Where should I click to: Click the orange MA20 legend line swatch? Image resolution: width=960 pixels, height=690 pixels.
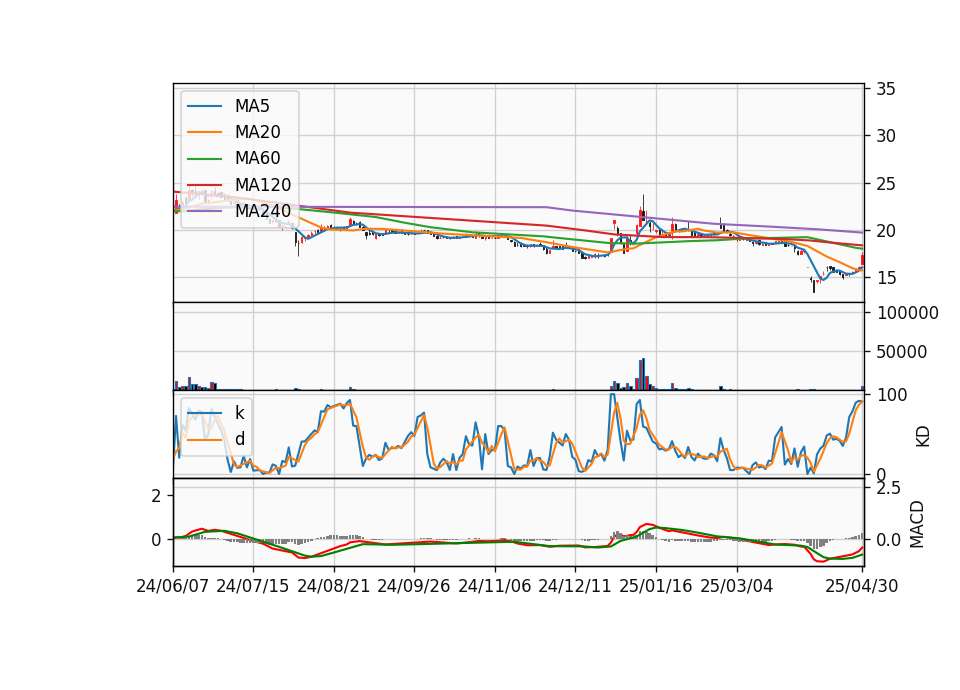(x=204, y=132)
